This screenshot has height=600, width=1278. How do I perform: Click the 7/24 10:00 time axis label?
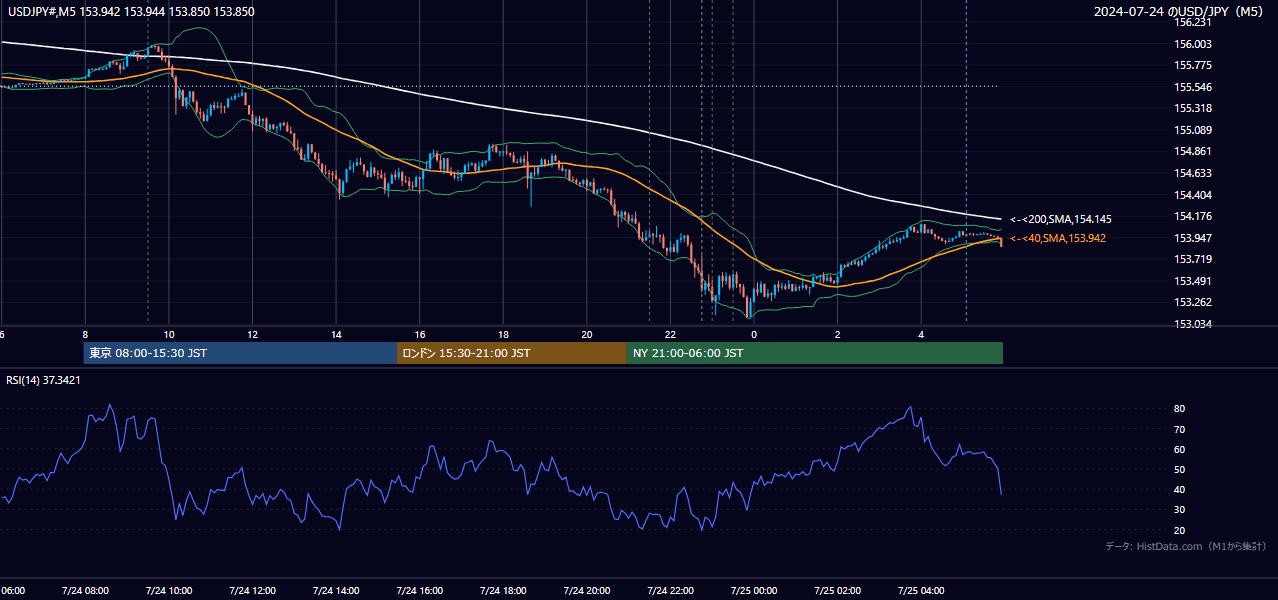pyautogui.click(x=168, y=591)
